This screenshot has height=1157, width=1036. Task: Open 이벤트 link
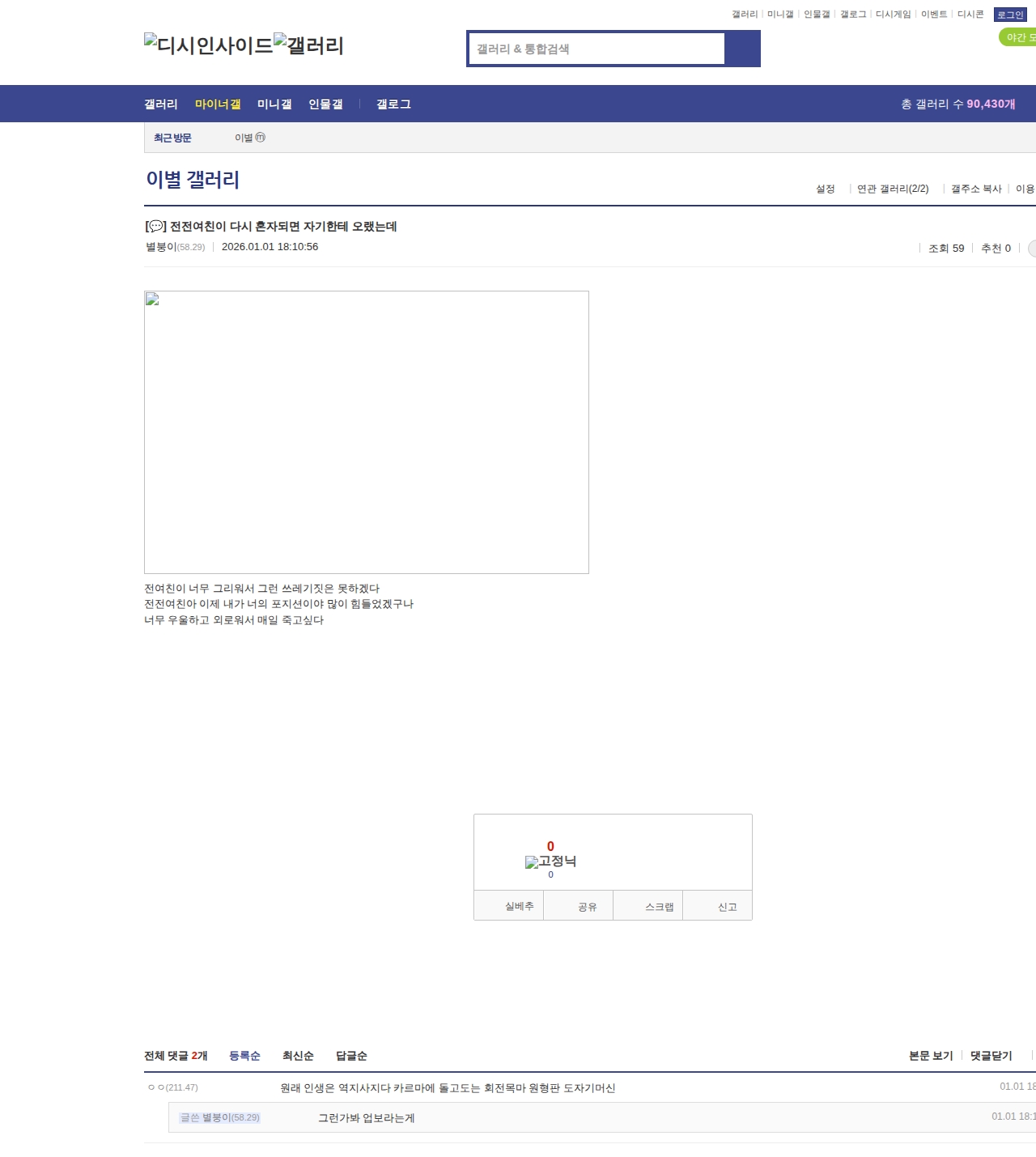[934, 15]
